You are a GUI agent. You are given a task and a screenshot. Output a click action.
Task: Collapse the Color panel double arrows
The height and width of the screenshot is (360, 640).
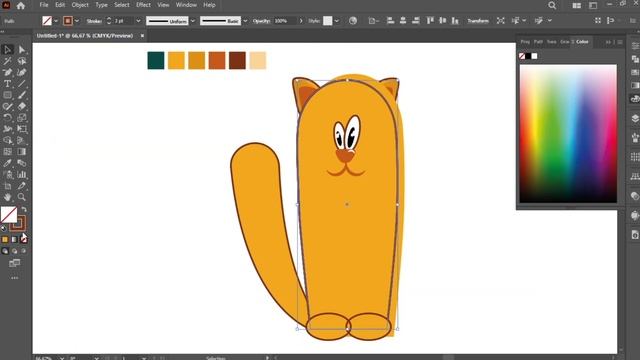point(608,42)
